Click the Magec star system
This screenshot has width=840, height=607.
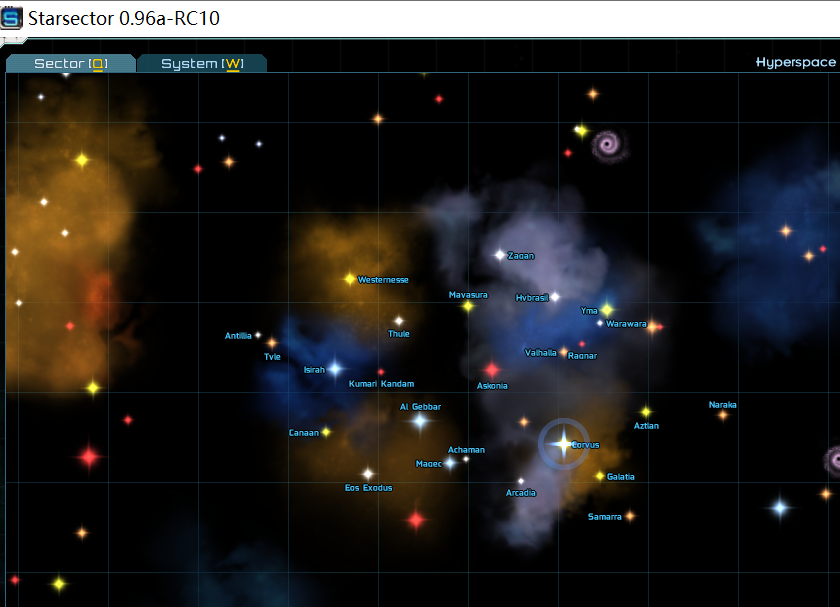coord(450,463)
